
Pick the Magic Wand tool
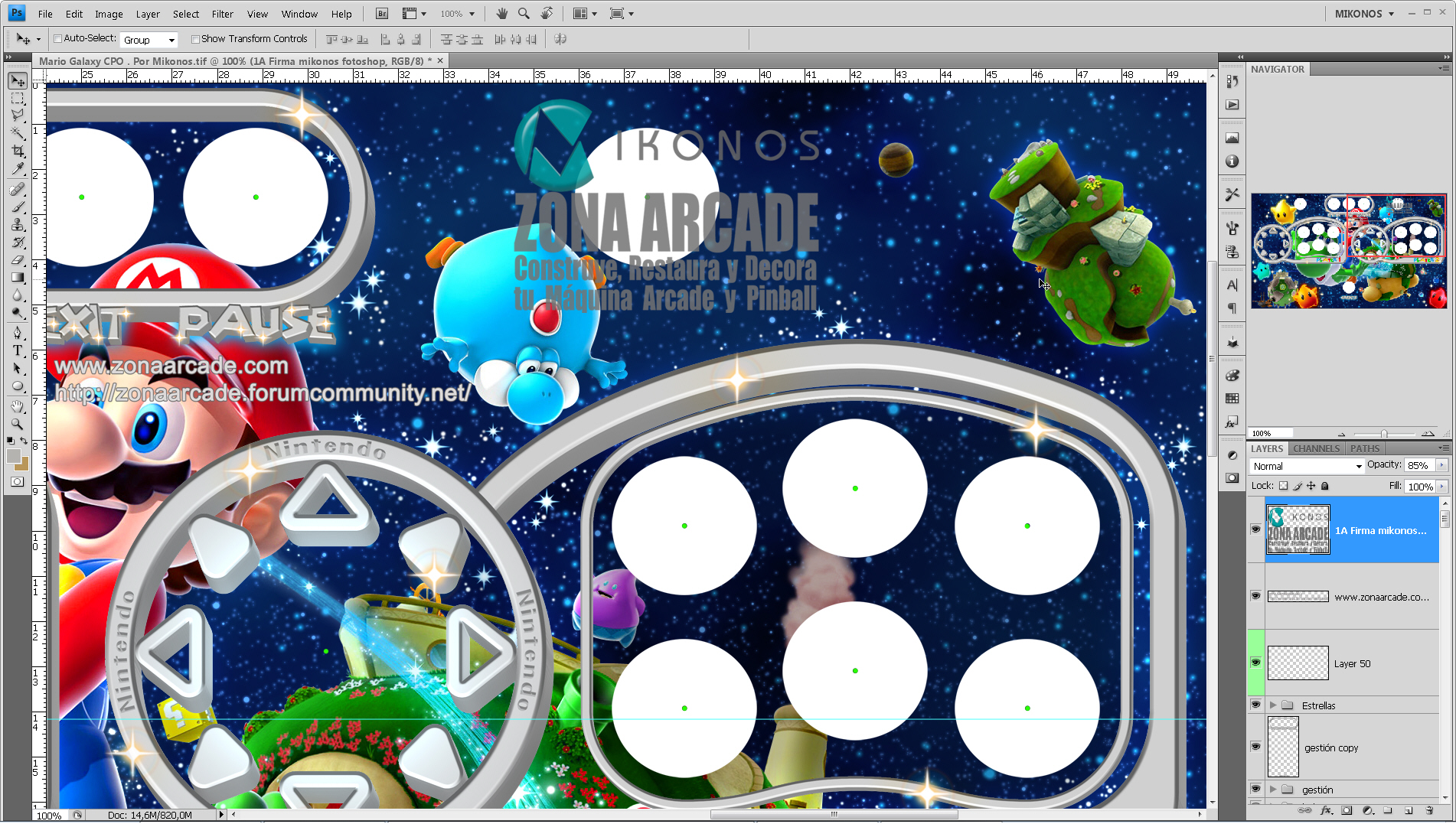coord(18,133)
